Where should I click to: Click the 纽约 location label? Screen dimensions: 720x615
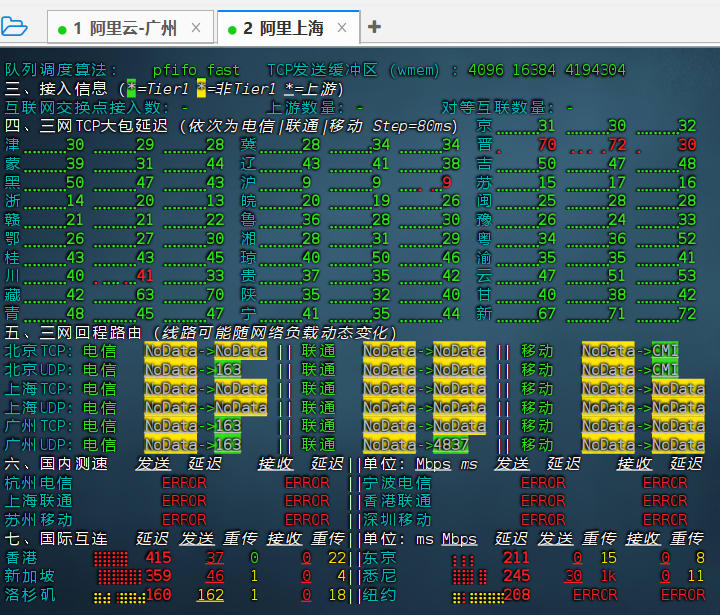tap(379, 595)
